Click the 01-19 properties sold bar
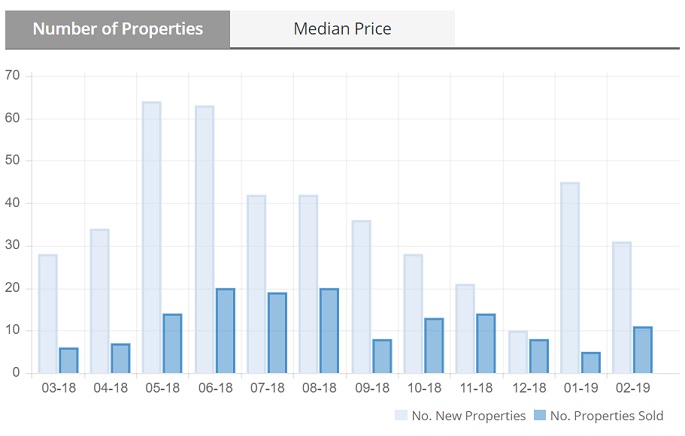The height and width of the screenshot is (436, 685). tap(590, 363)
